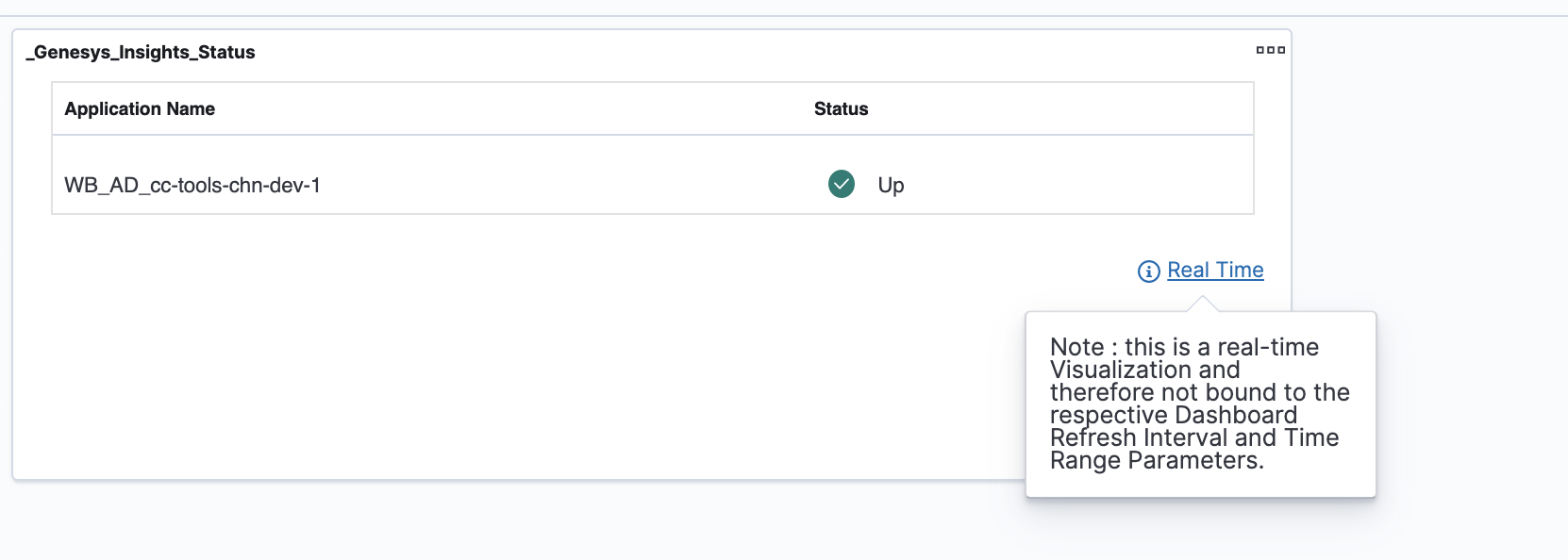Click the tooltip's upward pointer arrow
1568x560 pixels.
pos(1202,305)
